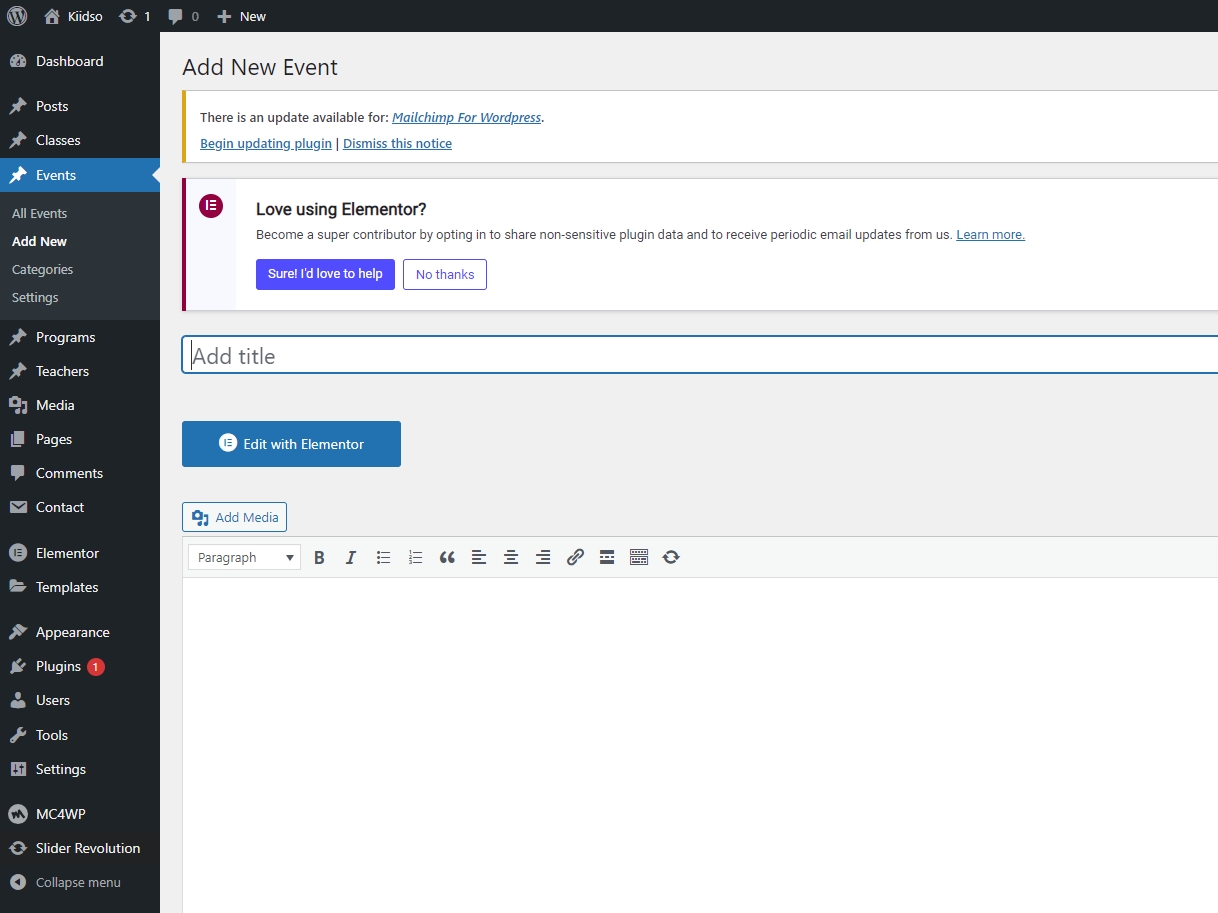Align text to center
Screen dimensions: 1218x913
[511, 558]
